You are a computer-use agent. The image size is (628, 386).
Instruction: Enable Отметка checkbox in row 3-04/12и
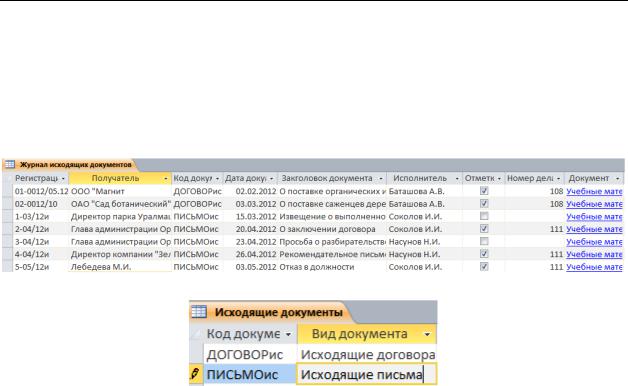484,241
